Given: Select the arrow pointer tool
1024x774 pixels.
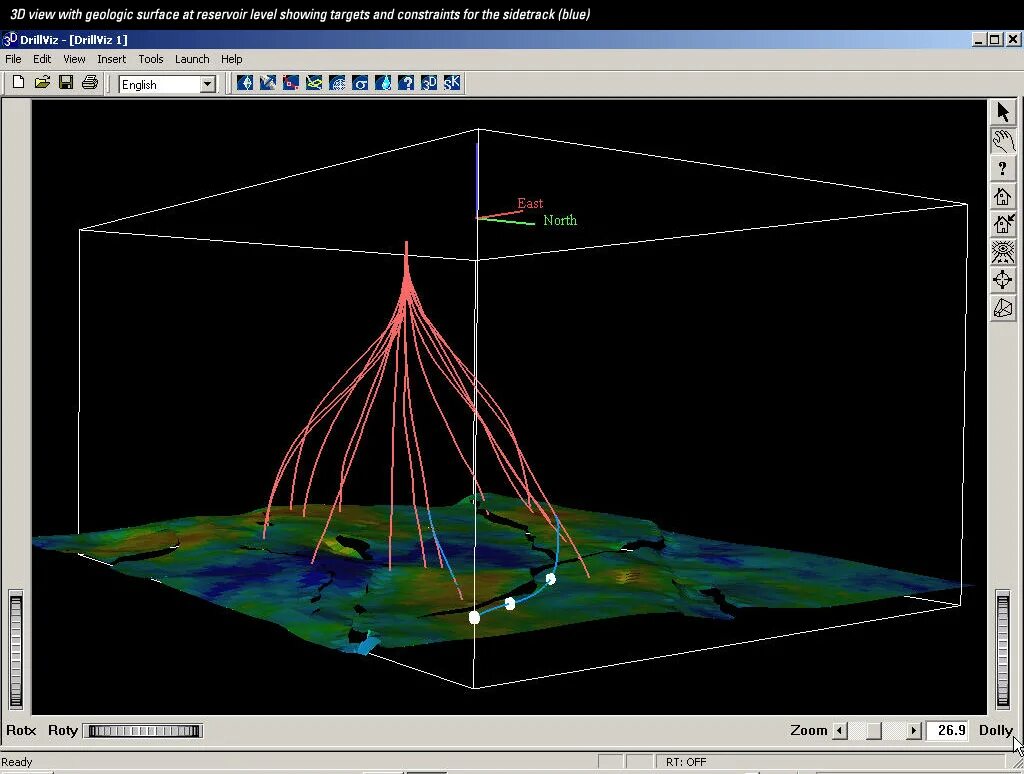Looking at the screenshot, I should [1003, 112].
